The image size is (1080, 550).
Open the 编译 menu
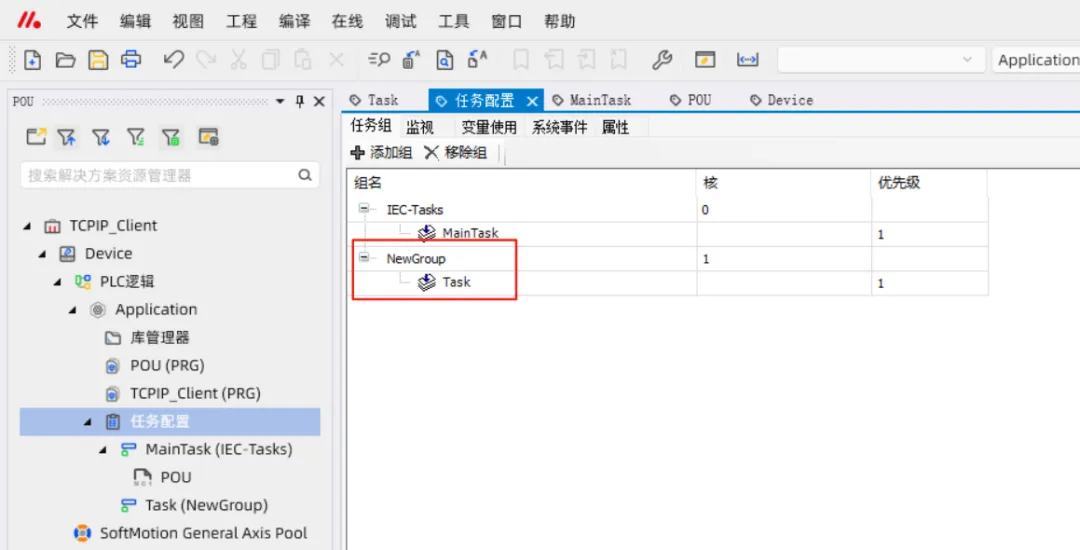point(294,21)
